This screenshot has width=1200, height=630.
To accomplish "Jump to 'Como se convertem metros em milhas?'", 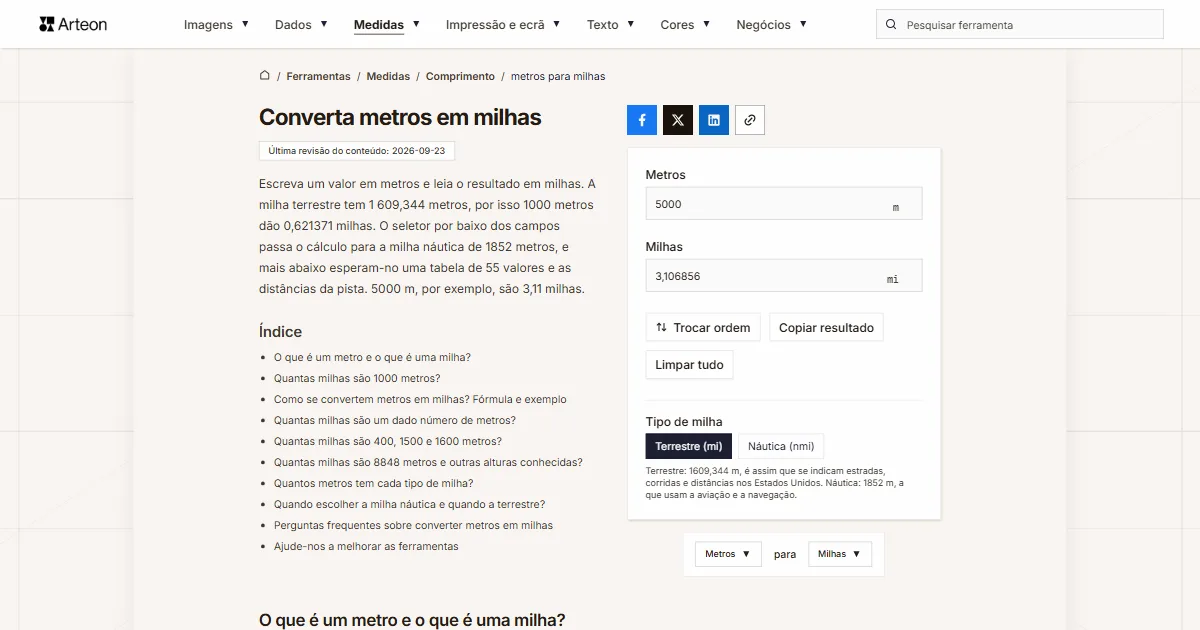I will click(420, 399).
